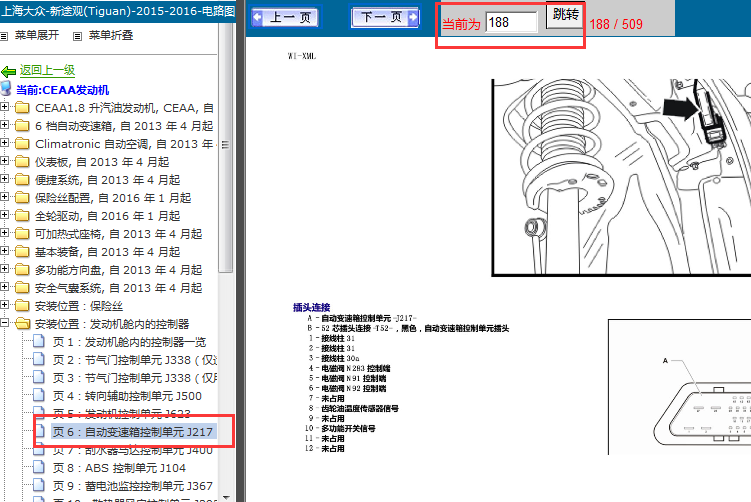Click page icon of 页 6：自动变速箱控制单元 J217

(40, 431)
